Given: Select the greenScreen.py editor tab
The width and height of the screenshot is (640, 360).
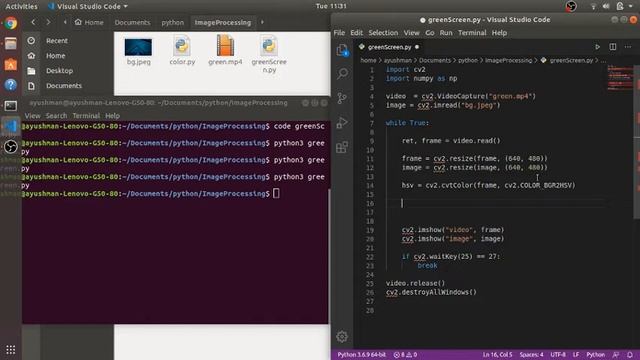Looking at the screenshot, I should 389,47.
